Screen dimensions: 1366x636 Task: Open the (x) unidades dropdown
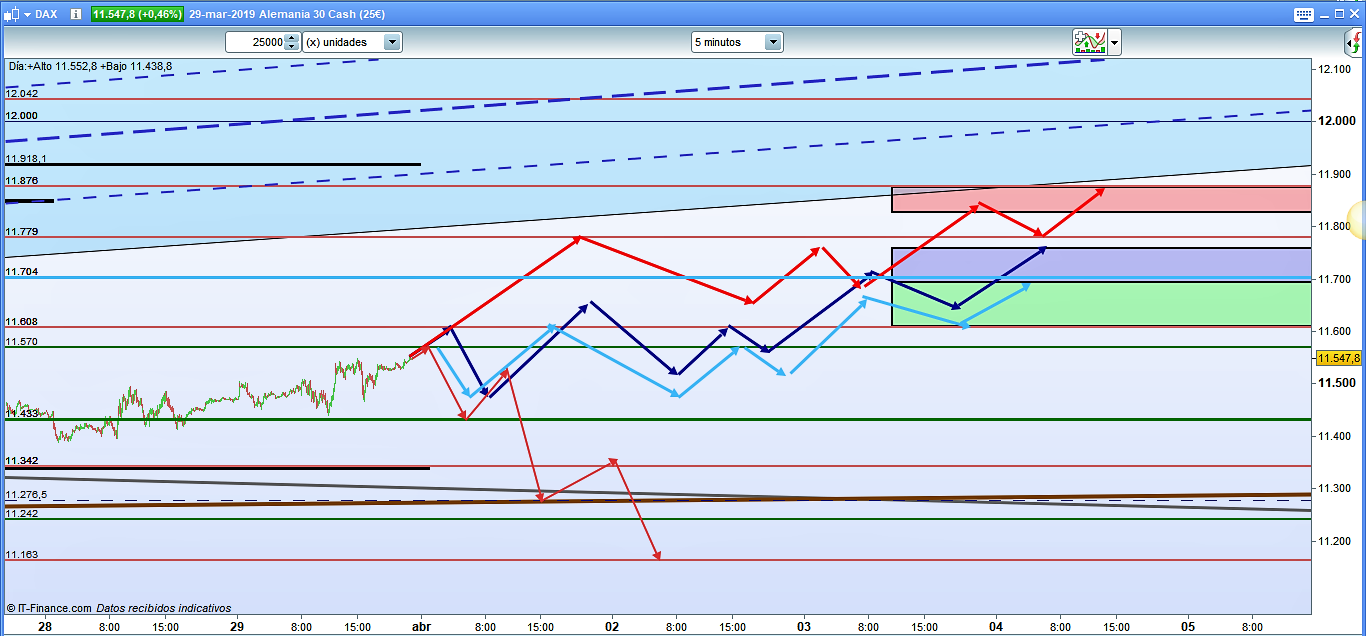tap(392, 42)
